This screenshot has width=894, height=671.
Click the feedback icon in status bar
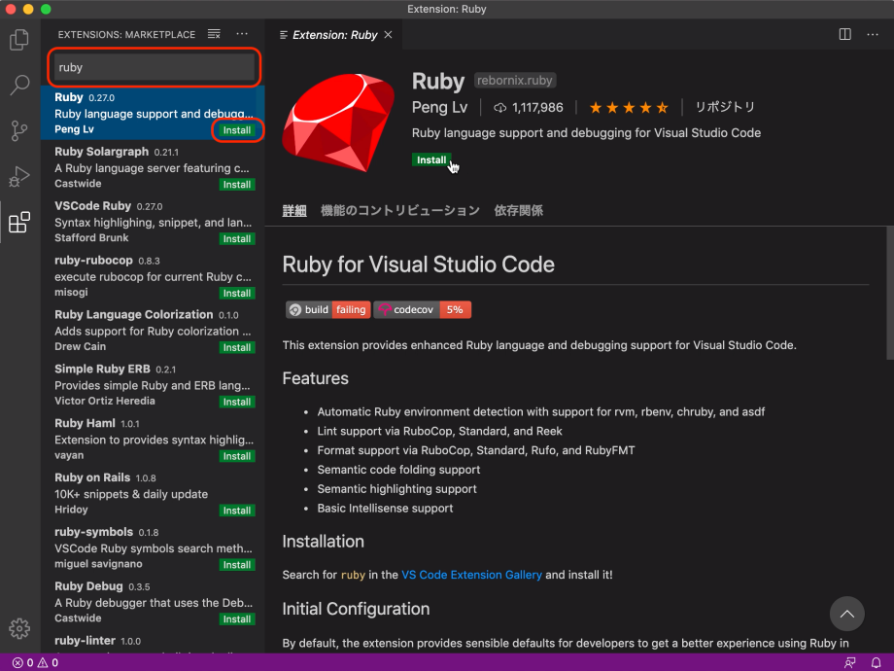pos(850,662)
